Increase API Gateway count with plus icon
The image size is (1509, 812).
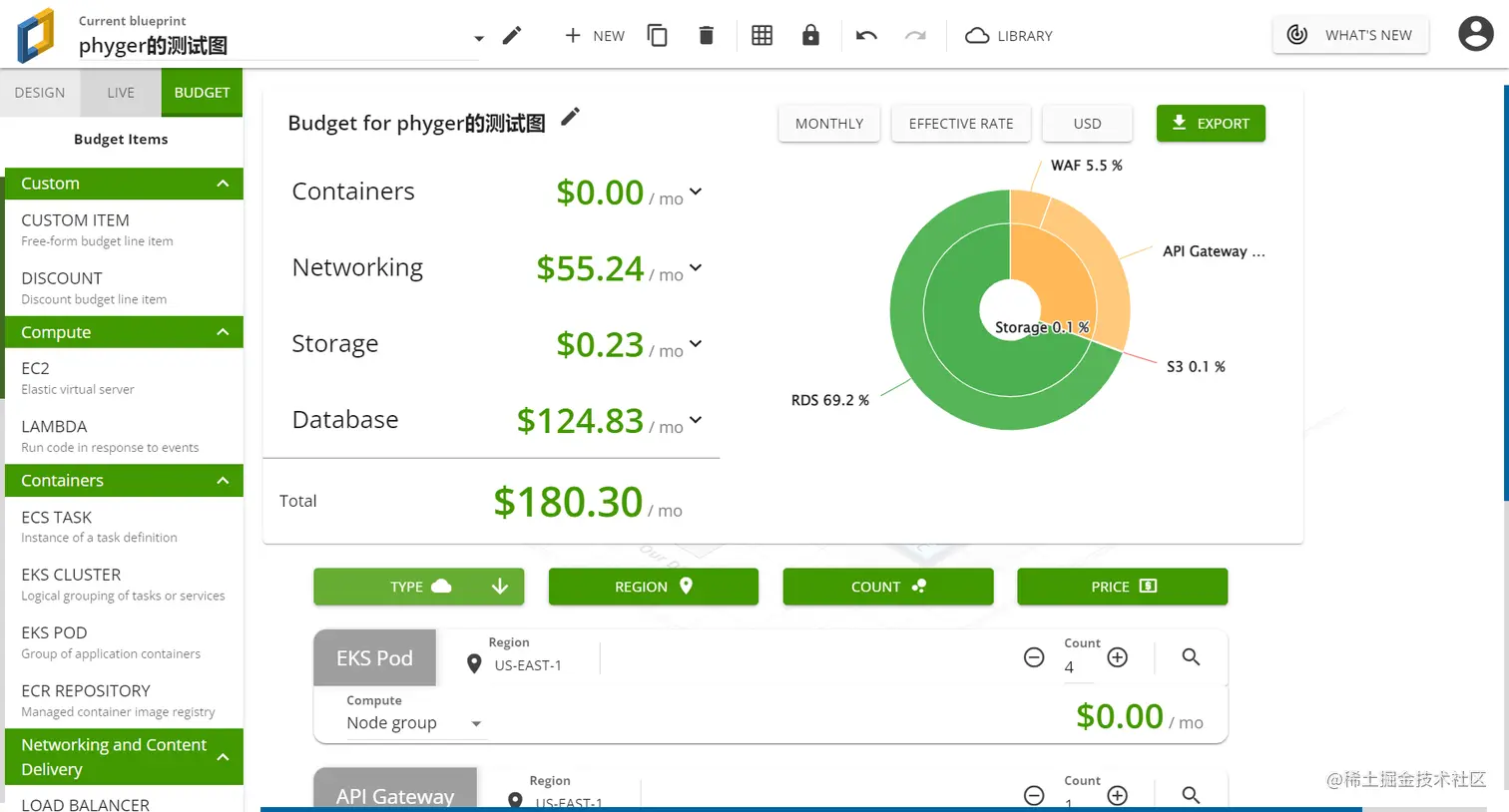[x=1118, y=795]
